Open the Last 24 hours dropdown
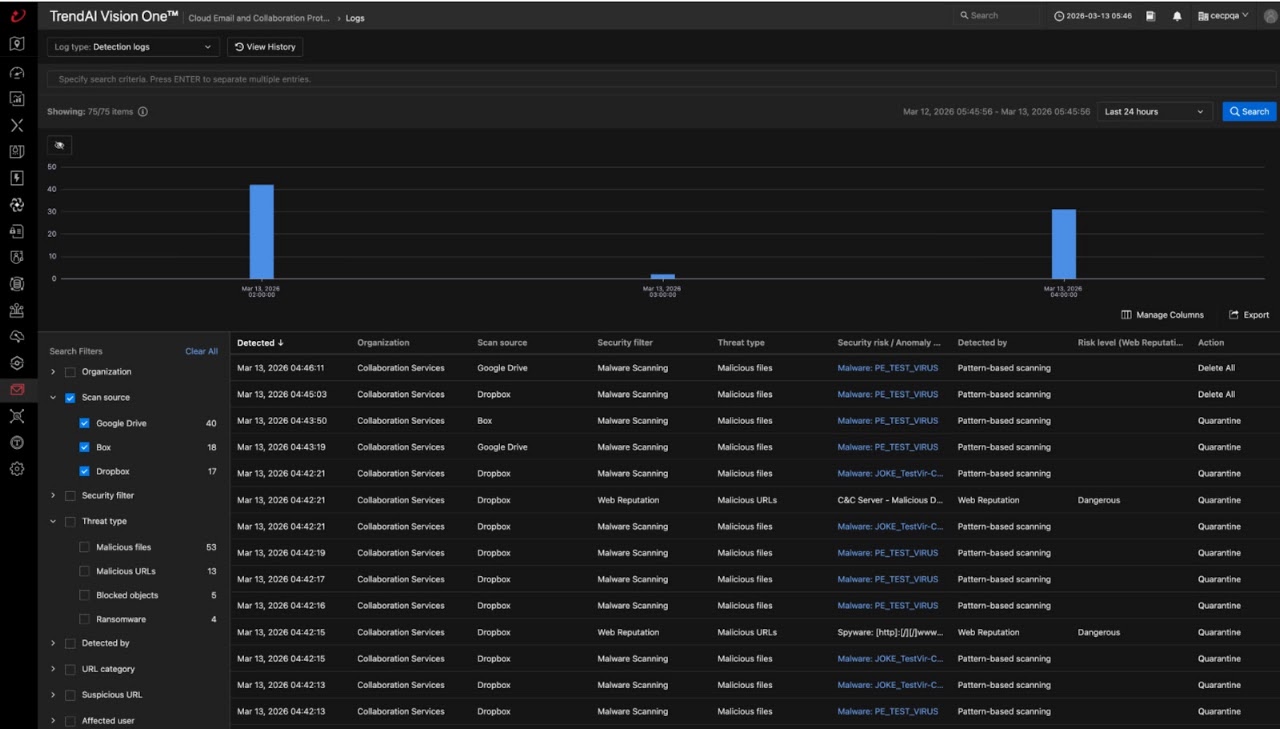The image size is (1280, 729). (x=1155, y=112)
